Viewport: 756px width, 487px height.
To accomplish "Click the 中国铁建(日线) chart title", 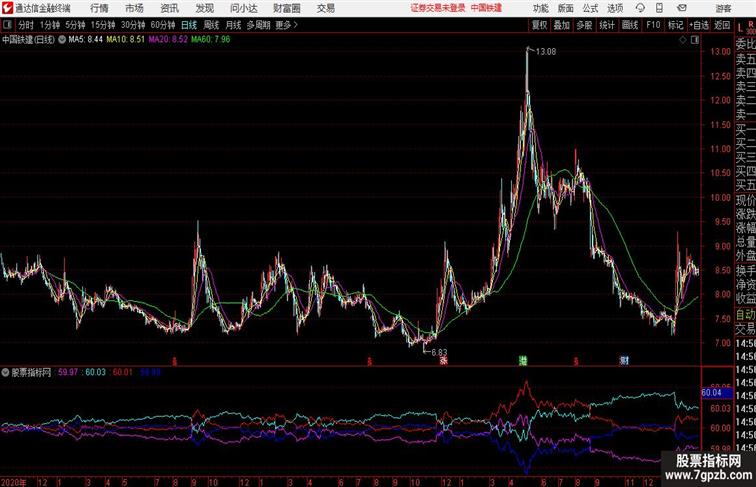I will [x=28, y=40].
